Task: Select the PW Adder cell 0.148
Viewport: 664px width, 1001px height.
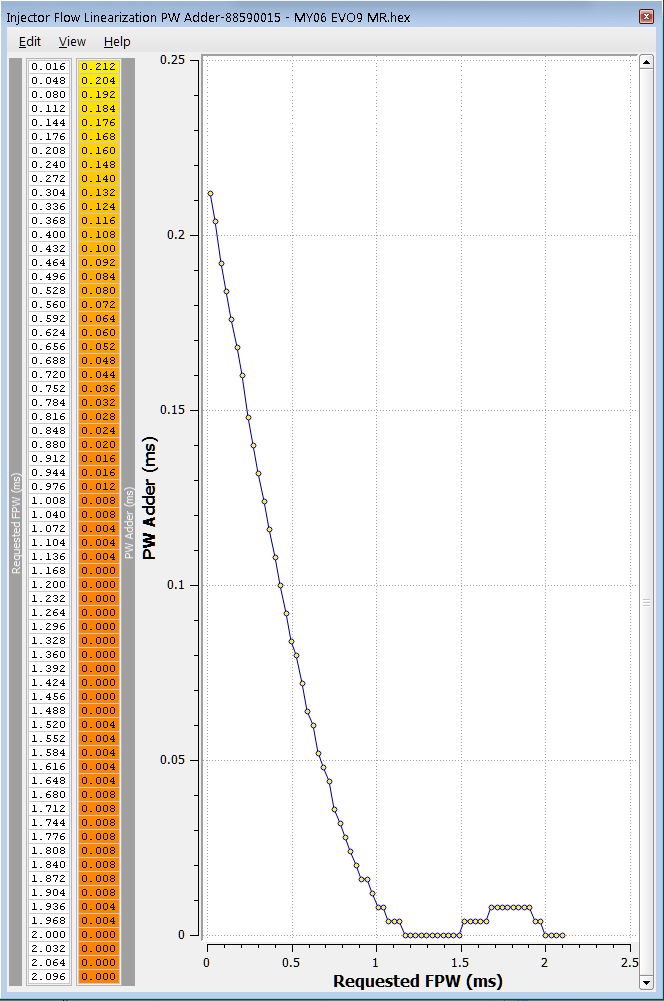Action: pyautogui.click(x=98, y=165)
